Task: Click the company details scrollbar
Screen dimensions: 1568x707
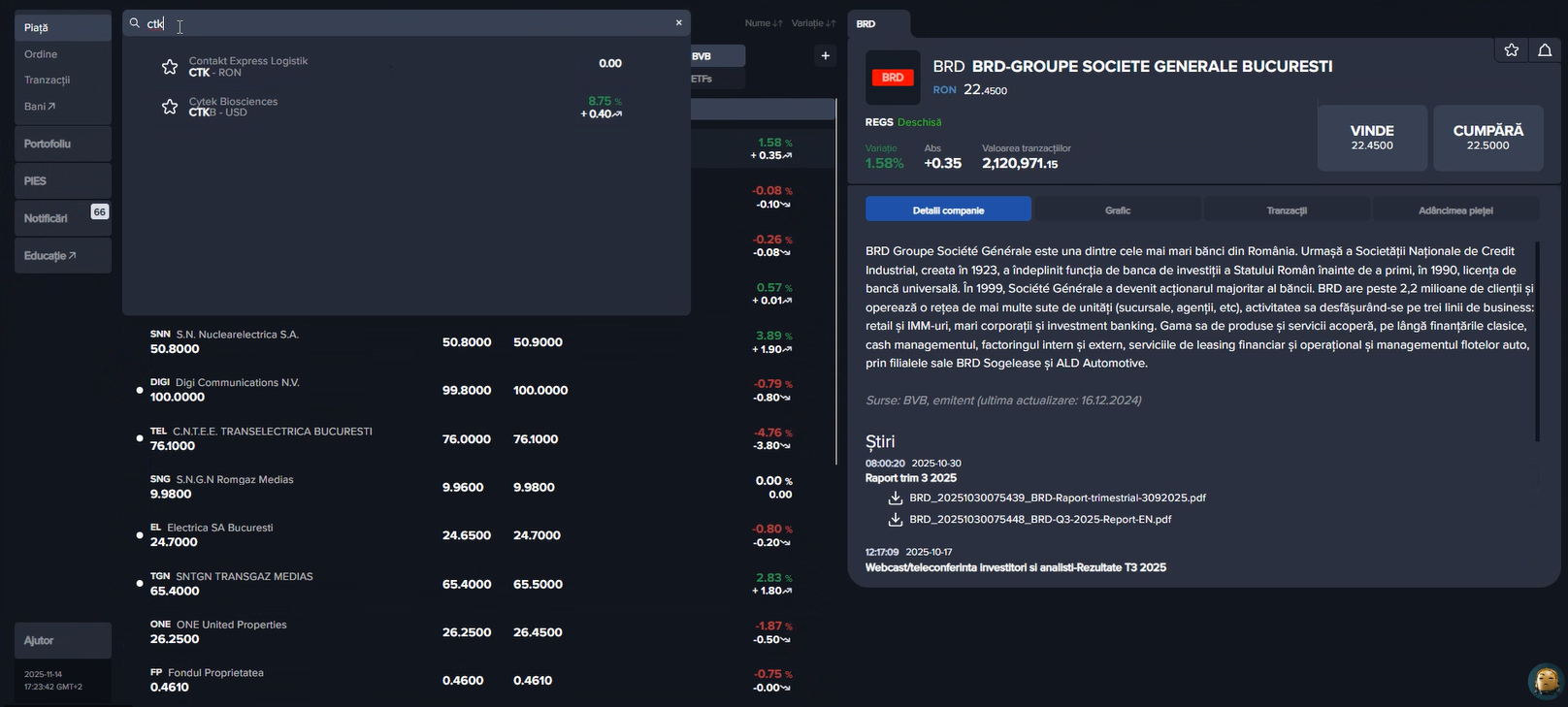Action: click(x=1537, y=339)
